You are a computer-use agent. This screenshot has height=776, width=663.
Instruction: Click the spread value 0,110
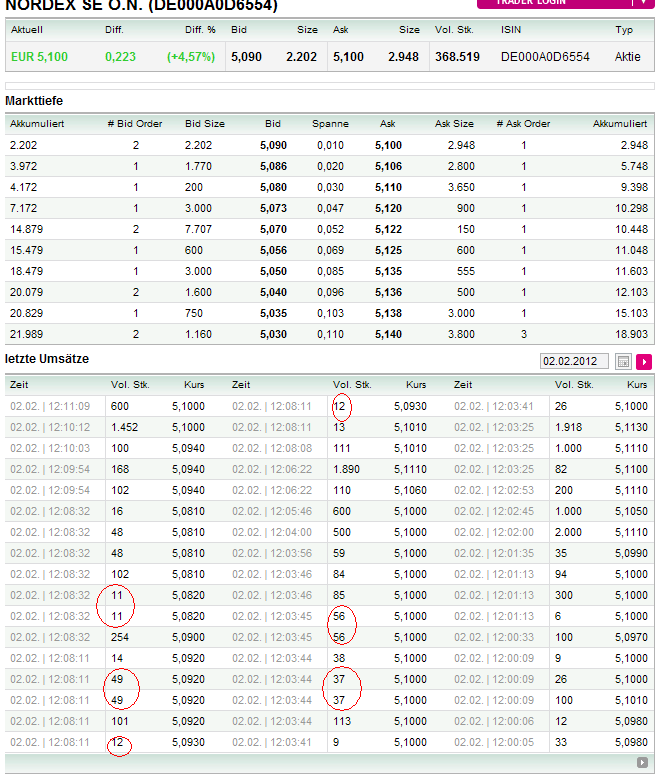(x=331, y=335)
